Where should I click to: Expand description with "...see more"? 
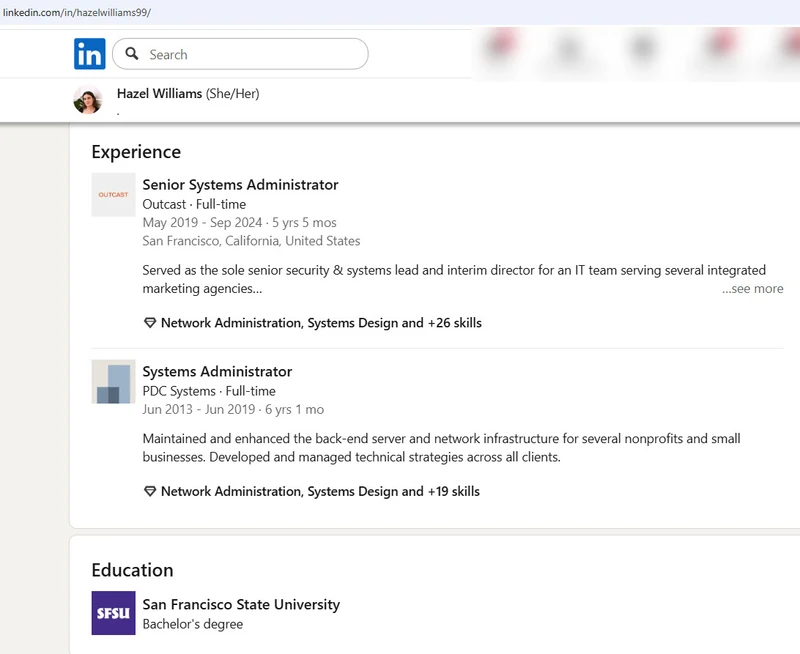pyautogui.click(x=752, y=289)
